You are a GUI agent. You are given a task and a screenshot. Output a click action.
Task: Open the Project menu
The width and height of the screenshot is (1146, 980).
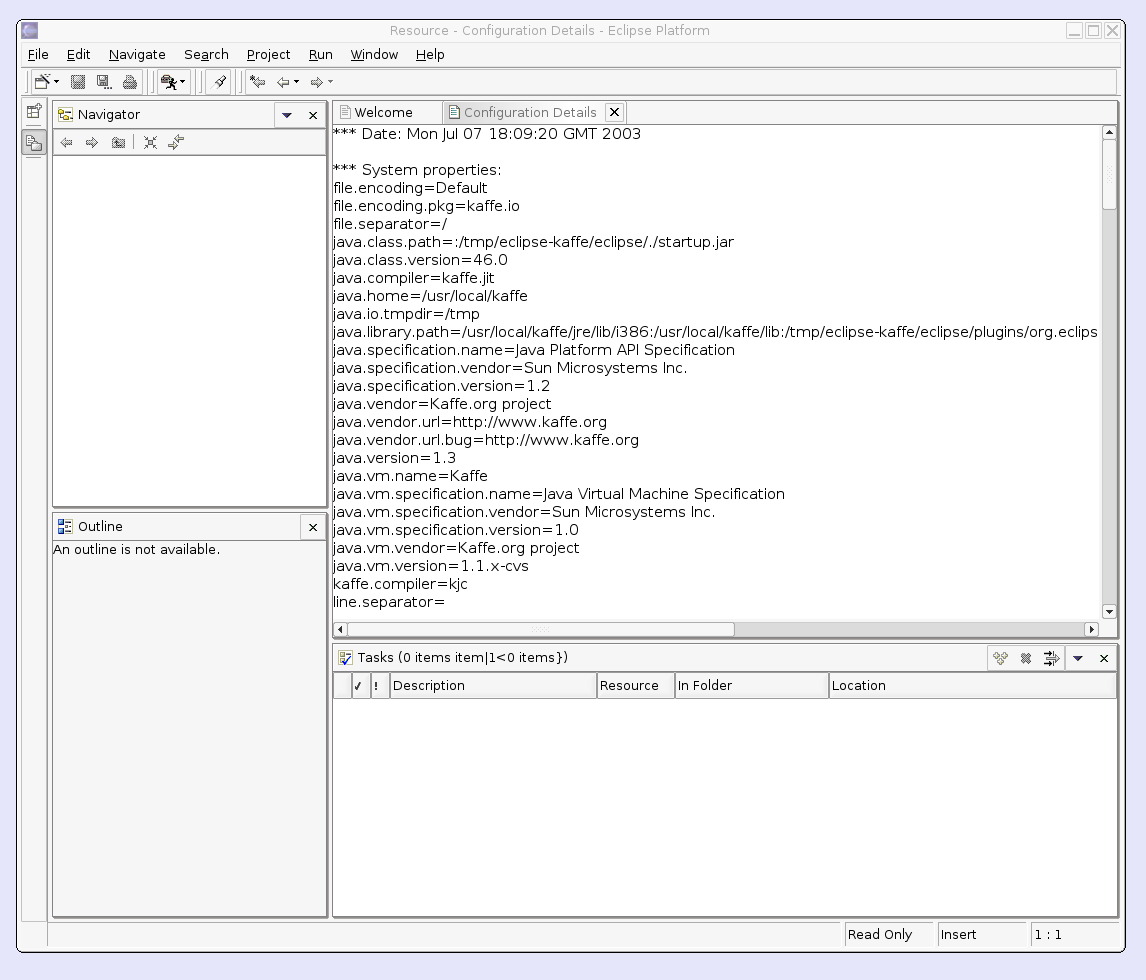point(268,55)
